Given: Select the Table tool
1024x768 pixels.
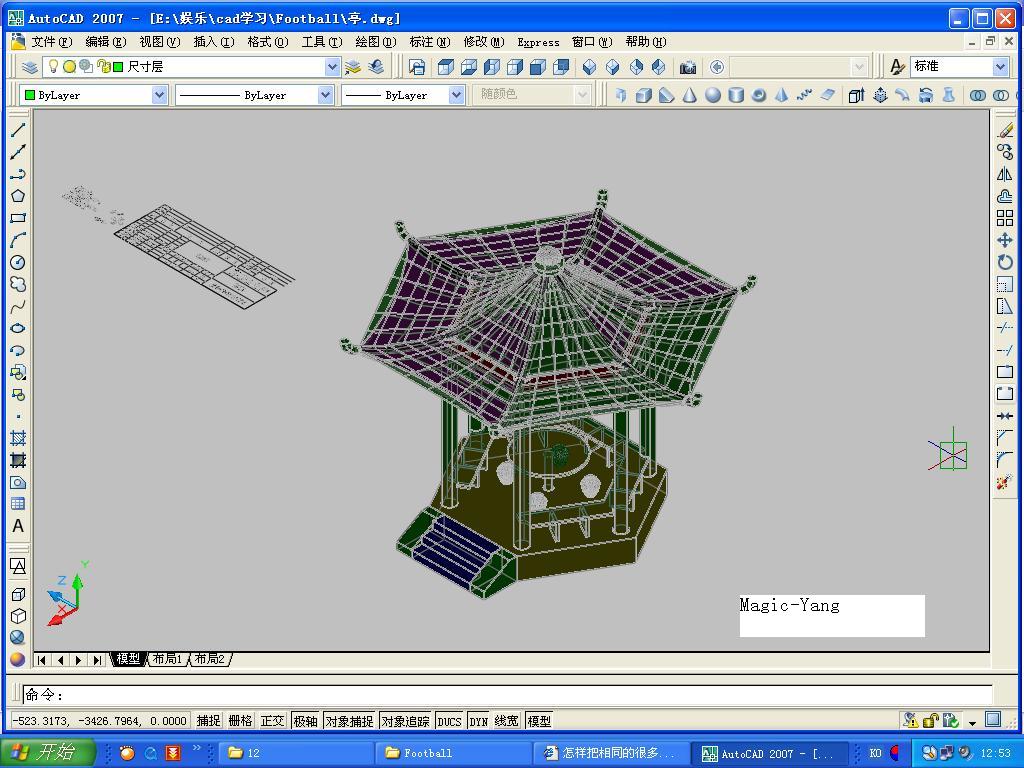Looking at the screenshot, I should pos(18,504).
